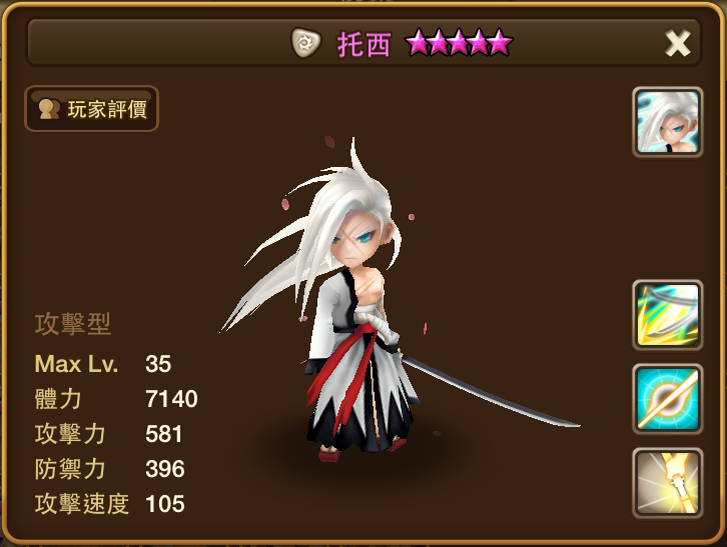This screenshot has width=727, height=547.
Task: Click the third pink star in title
Action: (x=459, y=42)
